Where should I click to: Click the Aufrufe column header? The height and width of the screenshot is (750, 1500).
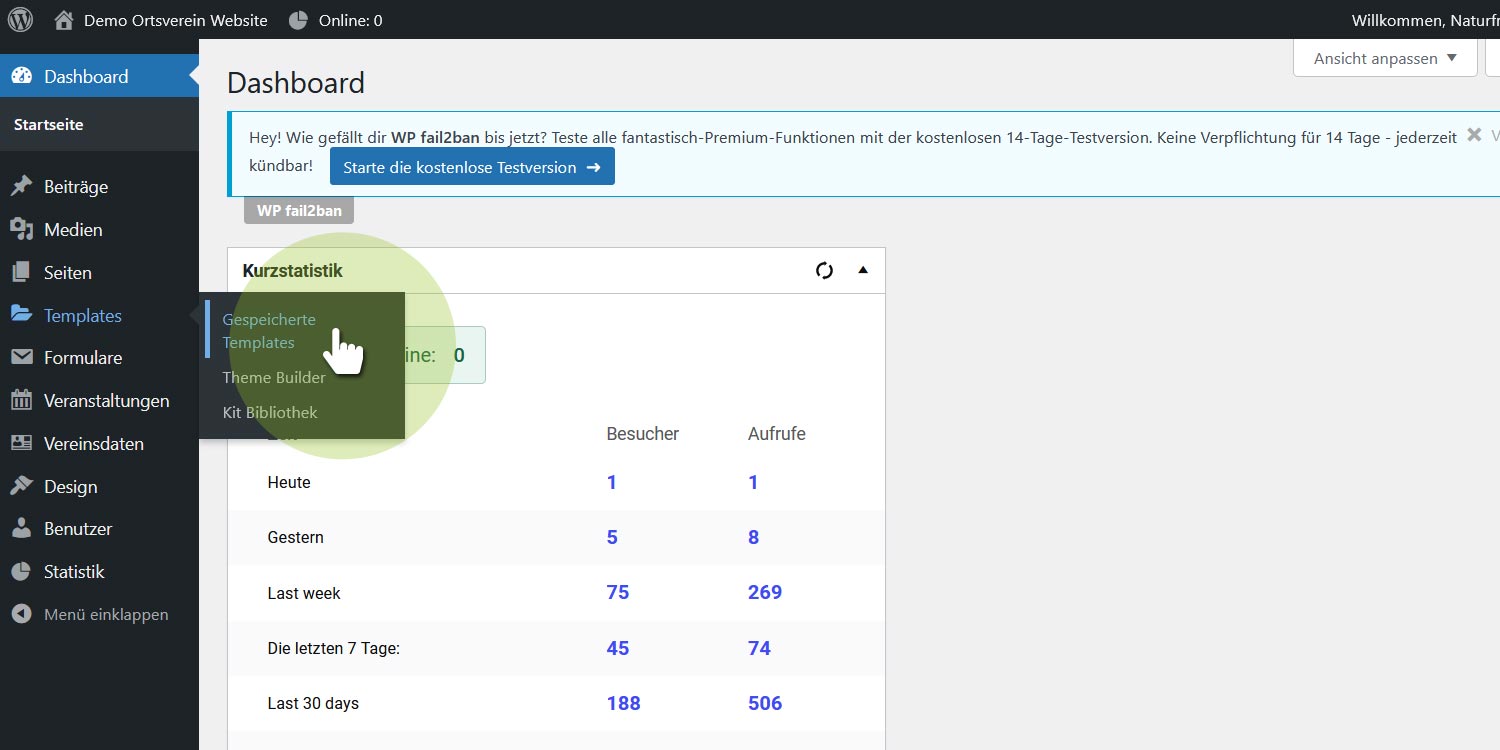tap(777, 433)
